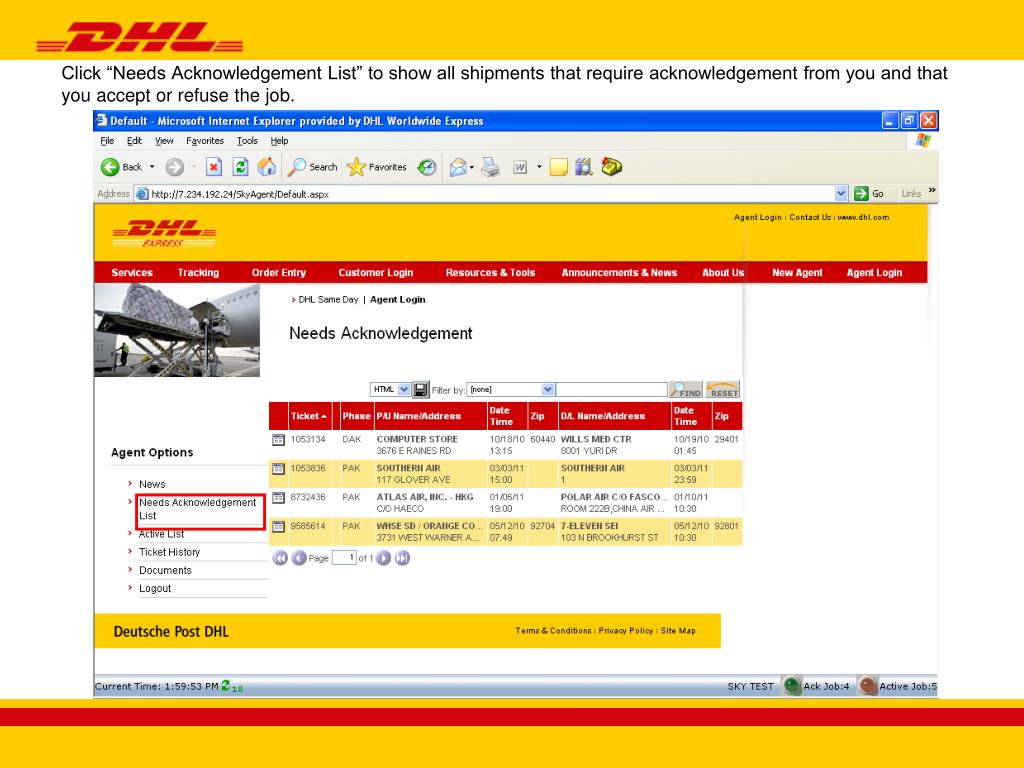Open the File menu
The width and height of the screenshot is (1024, 768).
(x=107, y=141)
